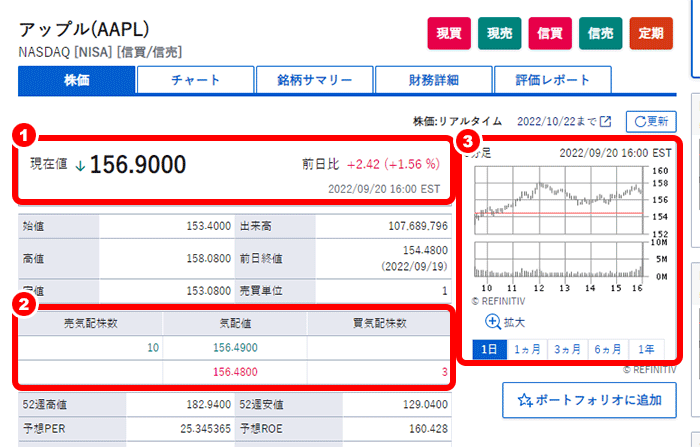The height and width of the screenshot is (447, 700).
Task: Open the external link icon beside 2022/10/22まで
Action: pyautogui.click(x=605, y=121)
